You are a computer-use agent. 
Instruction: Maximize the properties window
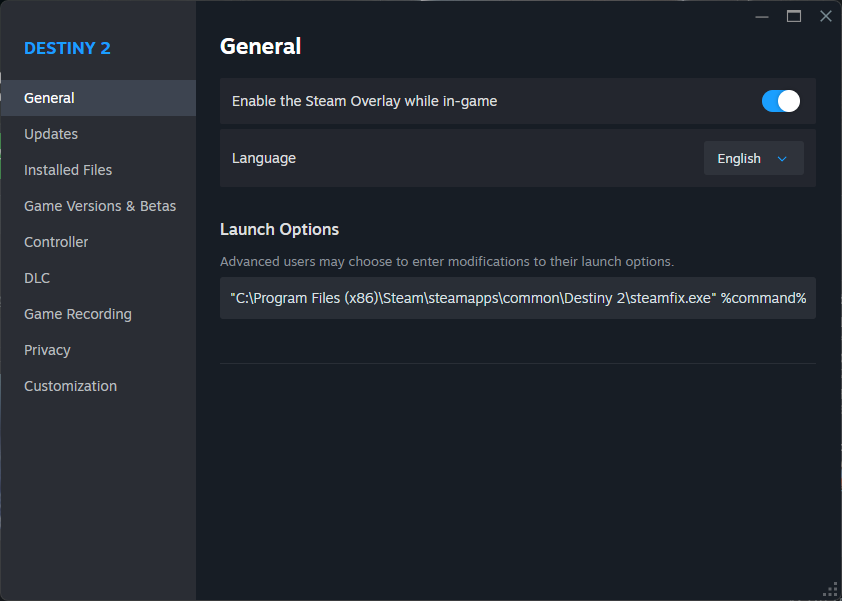(x=794, y=17)
